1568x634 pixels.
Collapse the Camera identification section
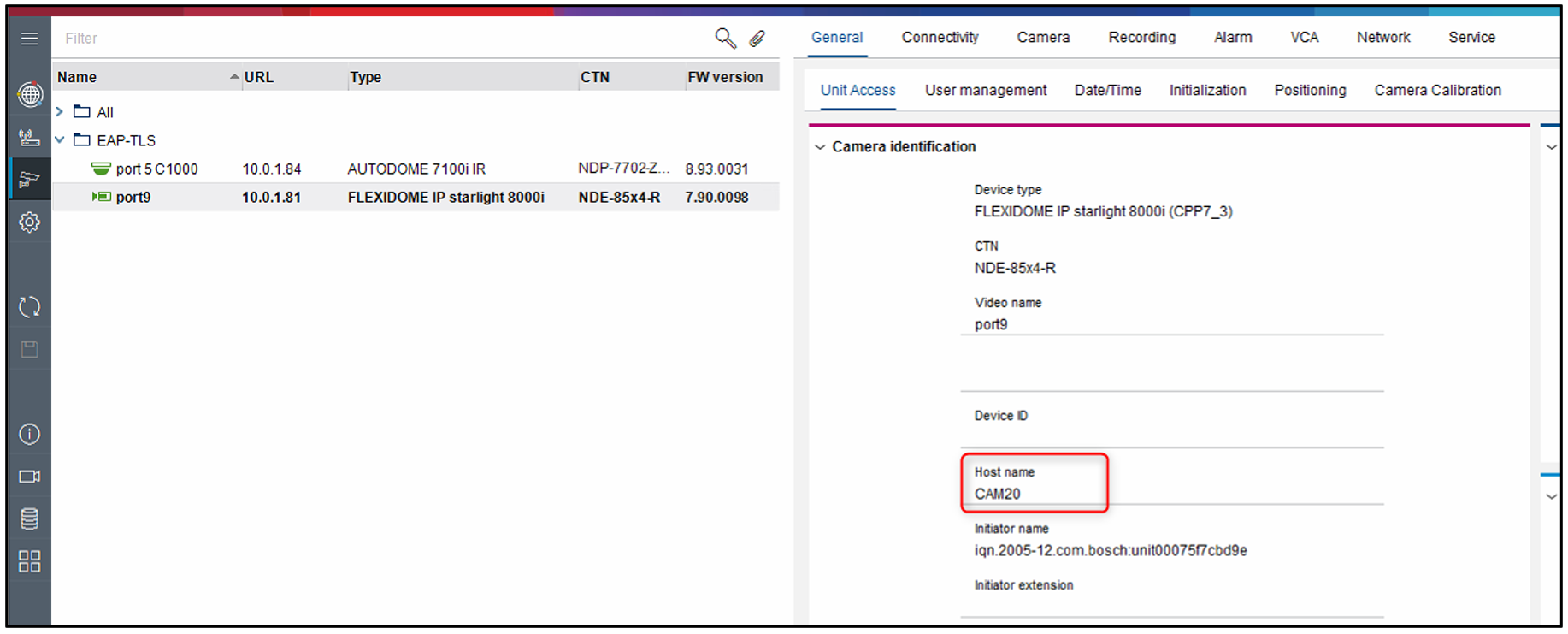pos(820,147)
